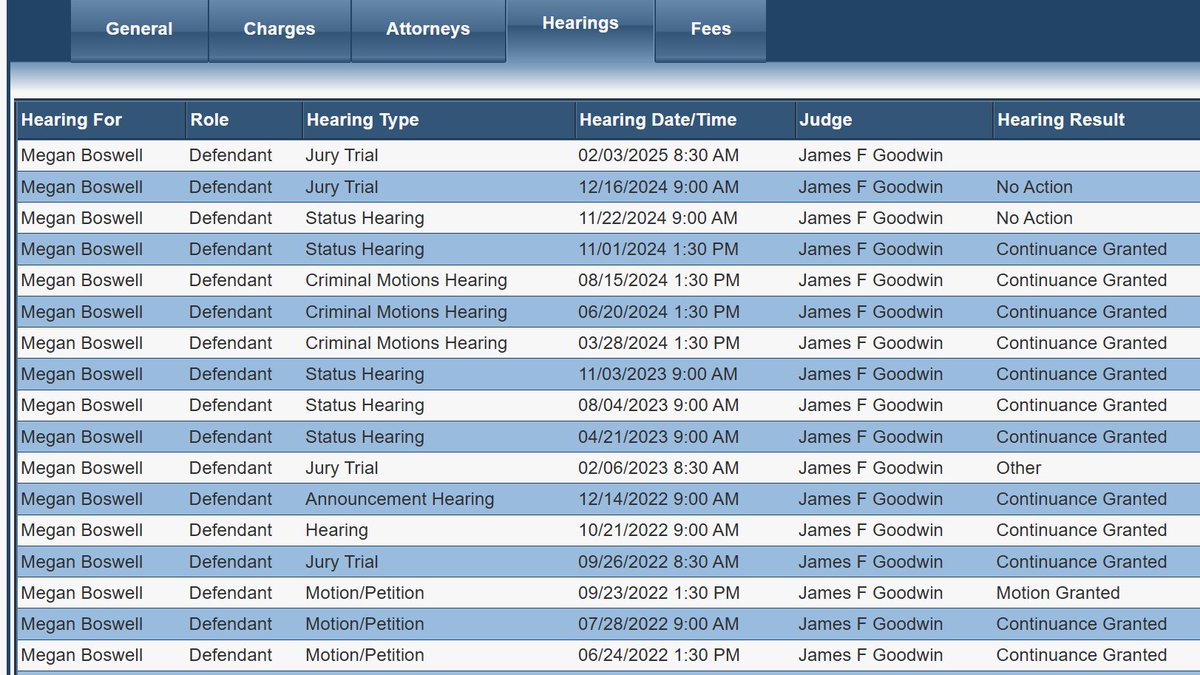The image size is (1200, 675).
Task: Click the Announcement Hearing type cell
Action: coord(400,499)
